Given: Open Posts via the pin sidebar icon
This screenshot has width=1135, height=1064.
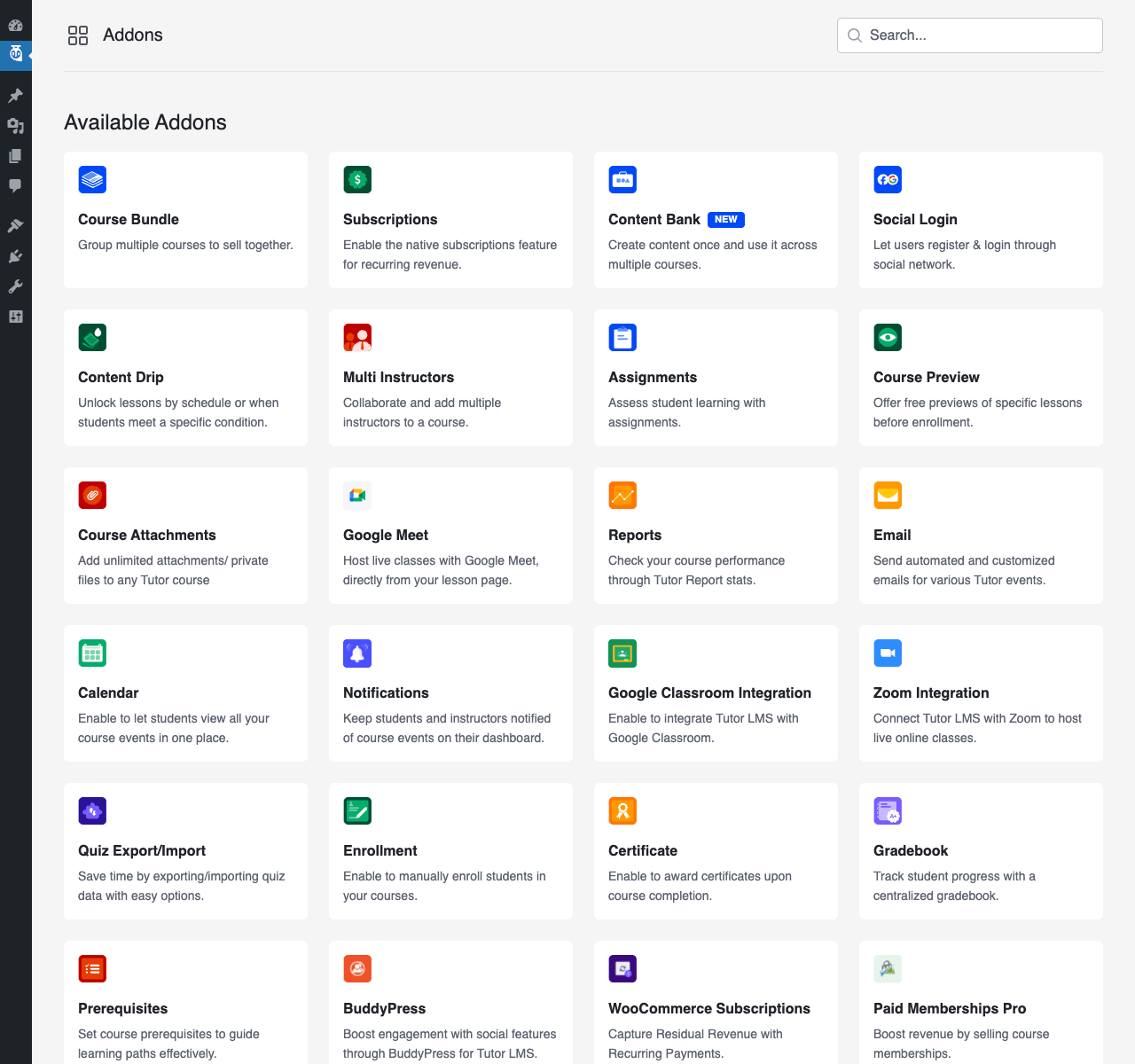Looking at the screenshot, I should tap(15, 96).
